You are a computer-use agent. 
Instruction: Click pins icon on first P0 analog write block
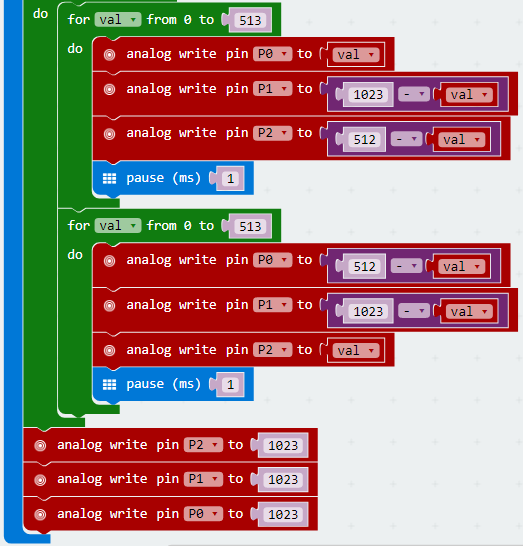point(109,55)
